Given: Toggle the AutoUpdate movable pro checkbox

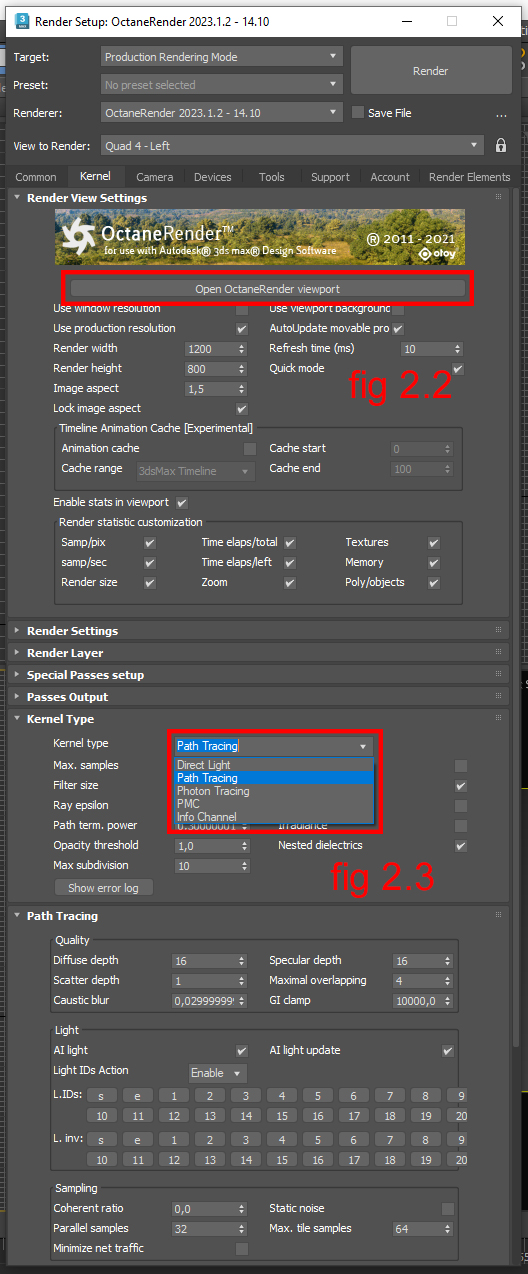Looking at the screenshot, I should [x=398, y=328].
